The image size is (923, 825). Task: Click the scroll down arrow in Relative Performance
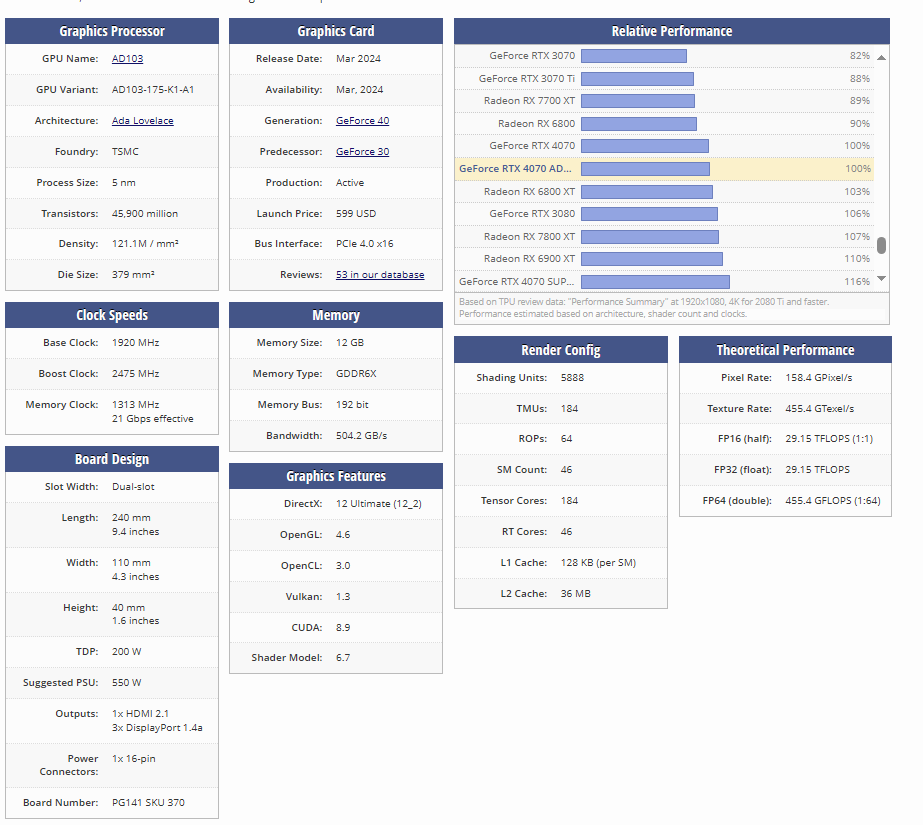[881, 279]
